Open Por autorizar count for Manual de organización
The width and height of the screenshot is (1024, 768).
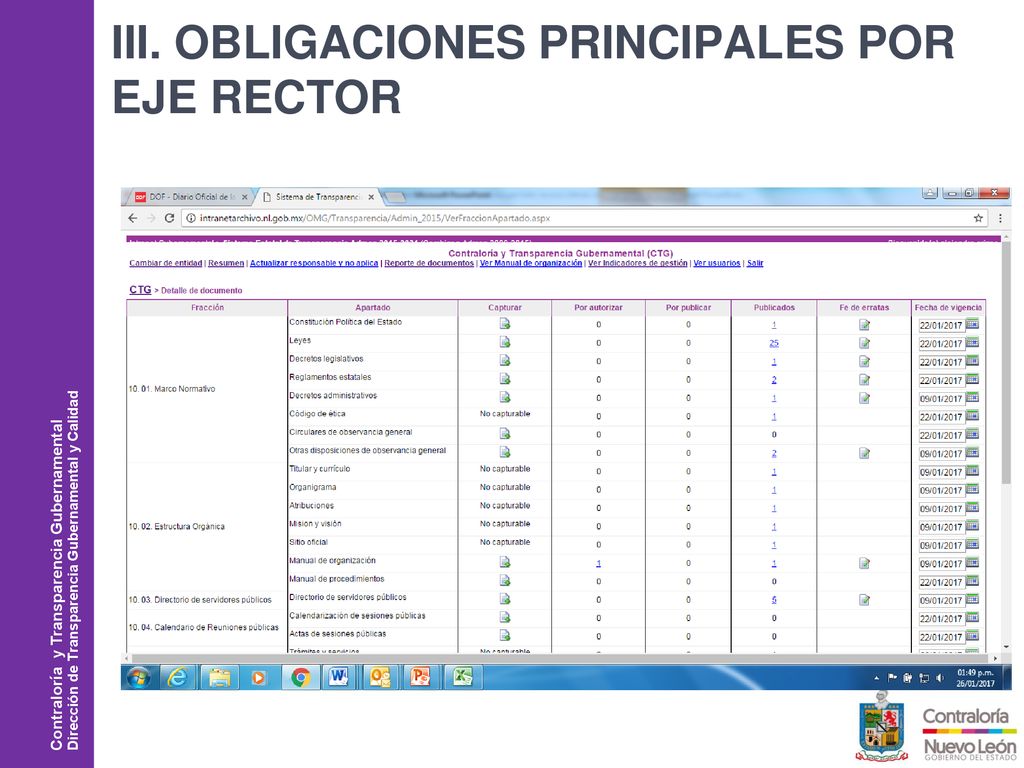[x=598, y=563]
